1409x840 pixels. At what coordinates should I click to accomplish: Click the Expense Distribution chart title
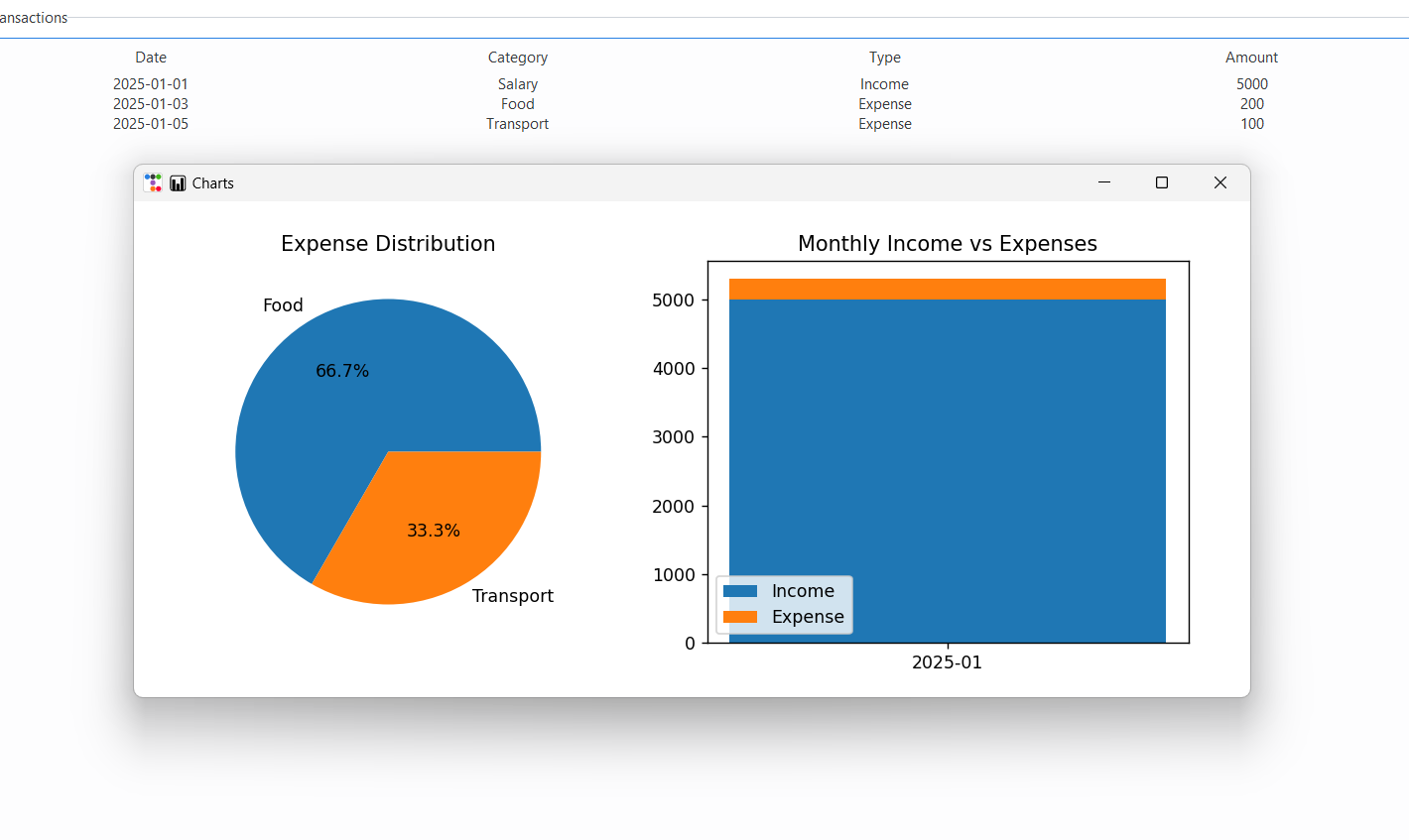[388, 243]
